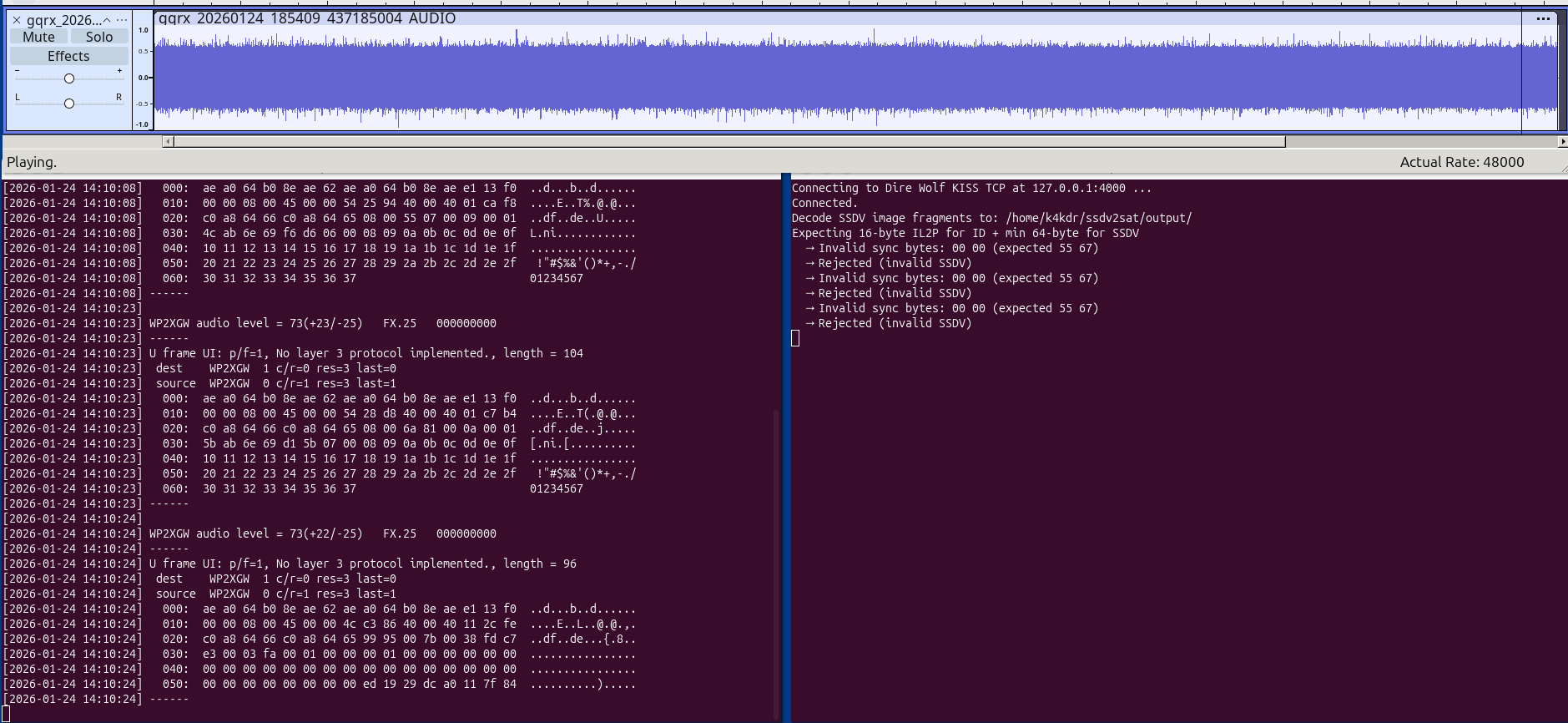Open the track options three-dots menu beside track name
Image resolution: width=1568 pixels, height=723 pixels.
122,20
